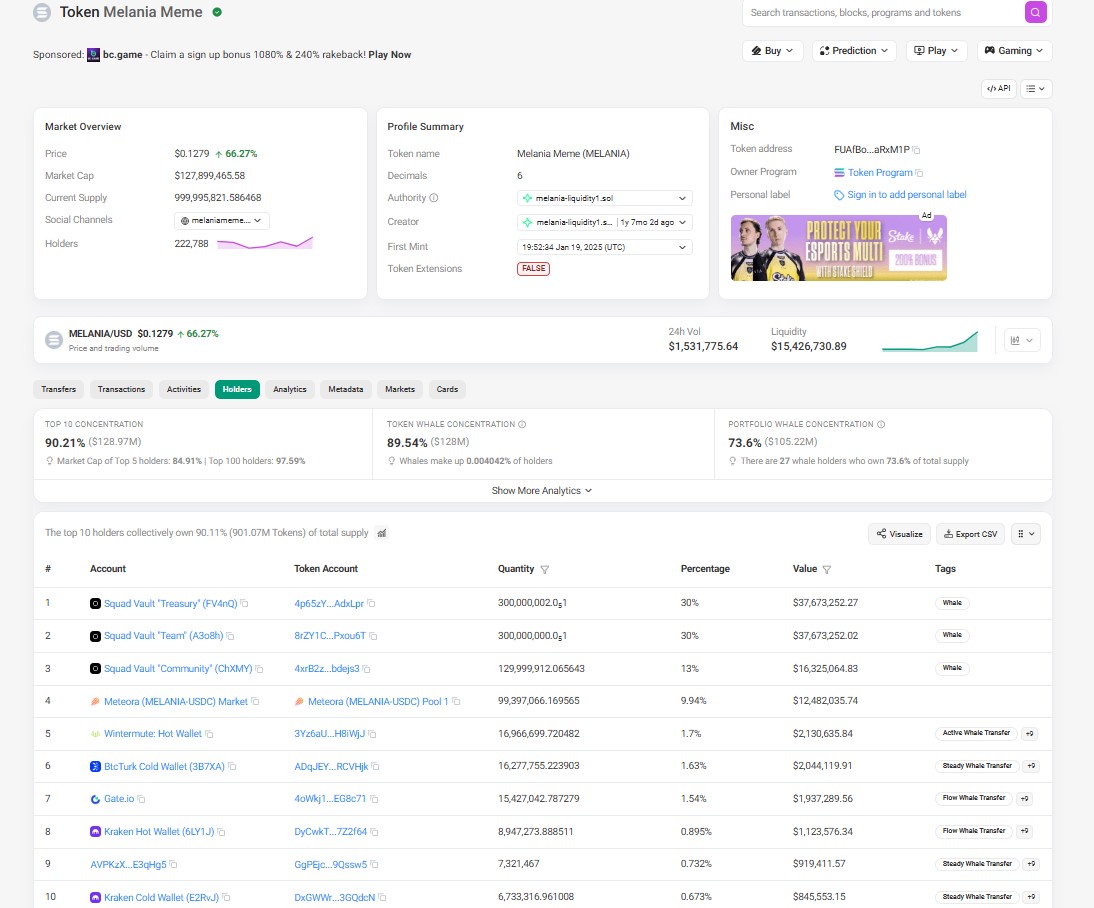Copy the Squad Vault Treasury account address
Image resolution: width=1094 pixels, height=908 pixels.
coord(244,603)
